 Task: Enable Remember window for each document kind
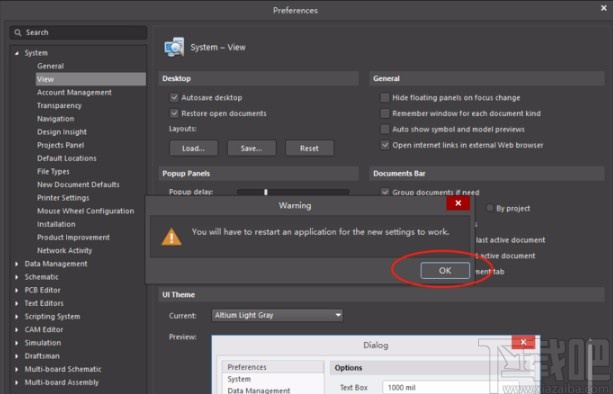click(x=385, y=113)
